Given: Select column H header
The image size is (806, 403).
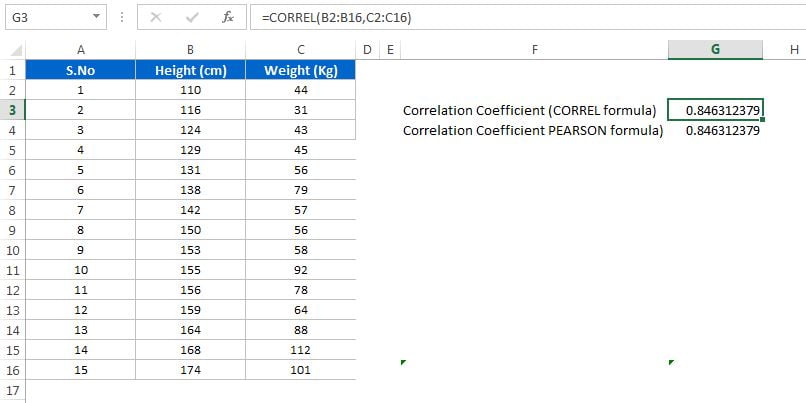Looking at the screenshot, I should point(795,50).
